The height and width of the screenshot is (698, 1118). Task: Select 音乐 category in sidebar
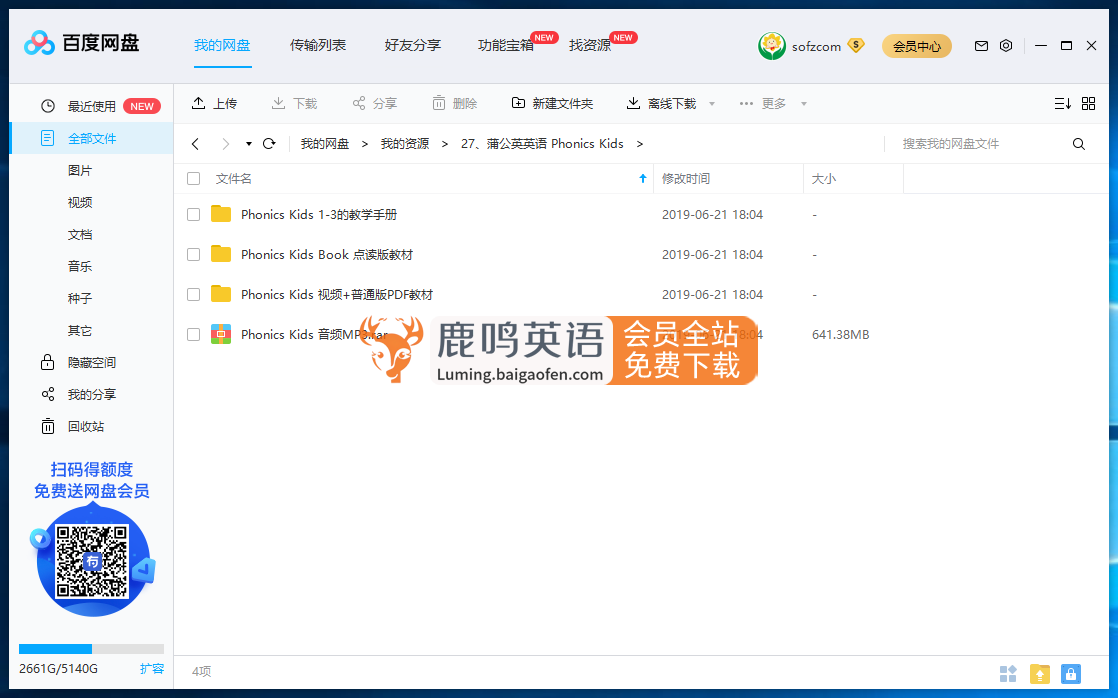pyautogui.click(x=80, y=266)
